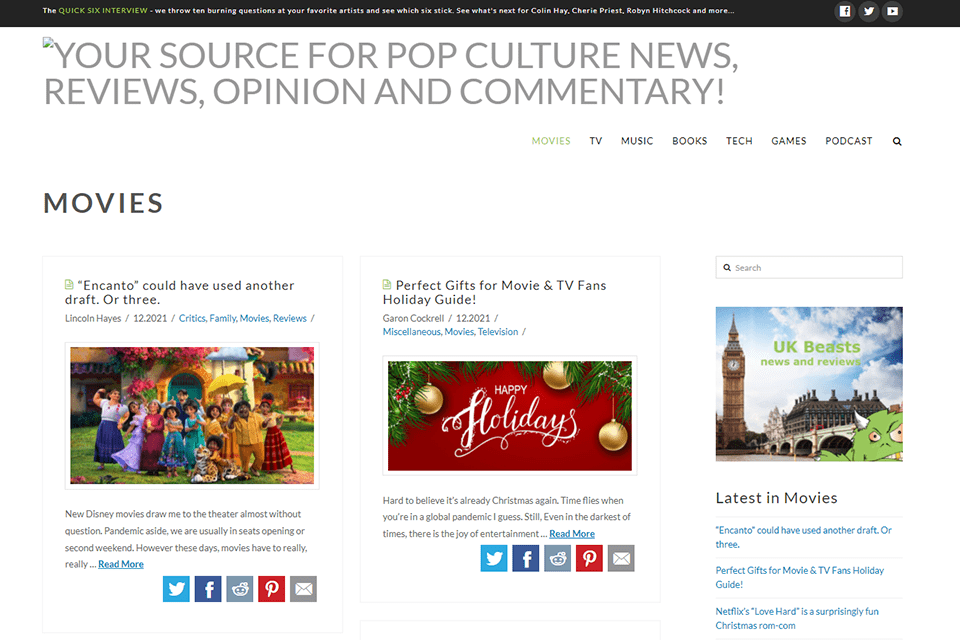Image resolution: width=960 pixels, height=640 pixels.
Task: Open the Happy Holidays thumbnail image
Action: pyautogui.click(x=510, y=416)
